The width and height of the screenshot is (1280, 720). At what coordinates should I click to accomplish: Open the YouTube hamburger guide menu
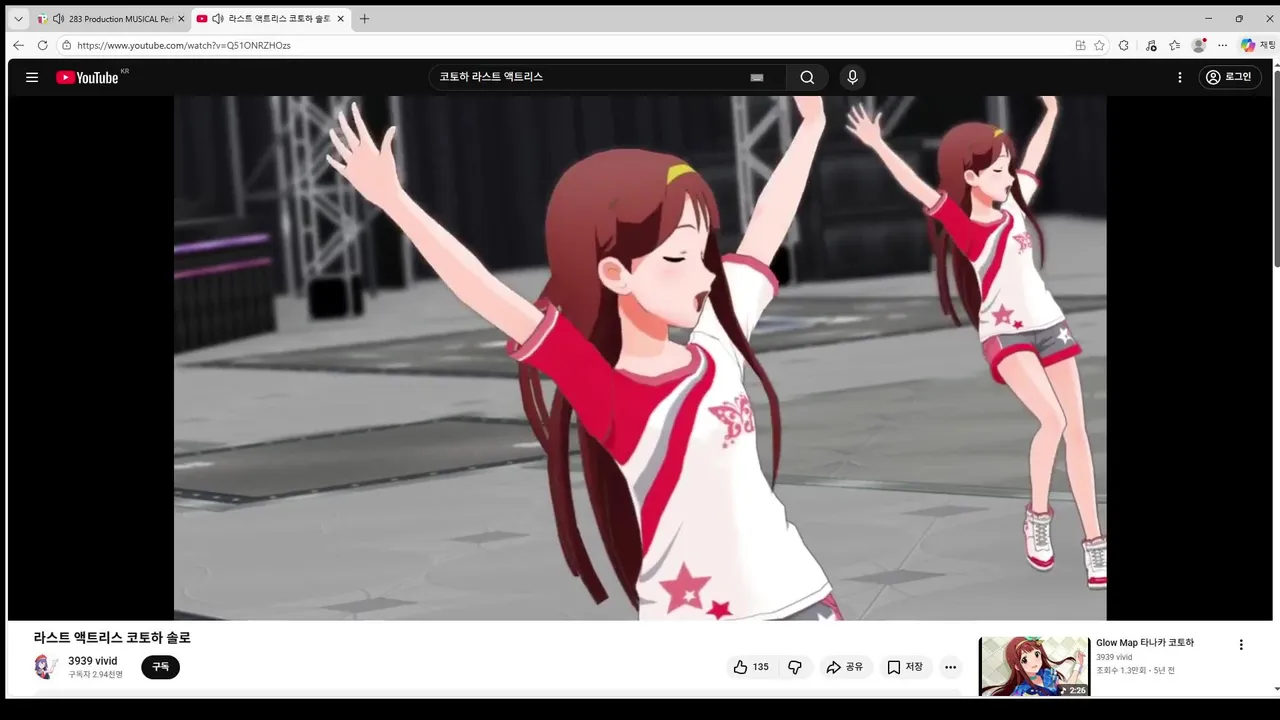pyautogui.click(x=32, y=77)
